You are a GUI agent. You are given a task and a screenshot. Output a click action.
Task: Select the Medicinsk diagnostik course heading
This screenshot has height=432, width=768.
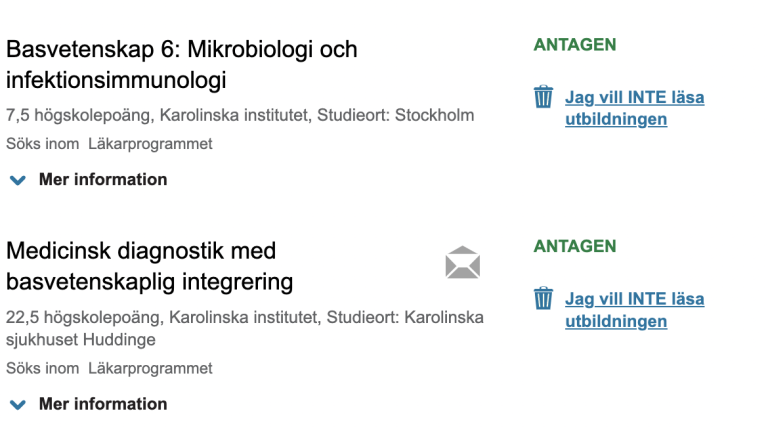(x=149, y=266)
